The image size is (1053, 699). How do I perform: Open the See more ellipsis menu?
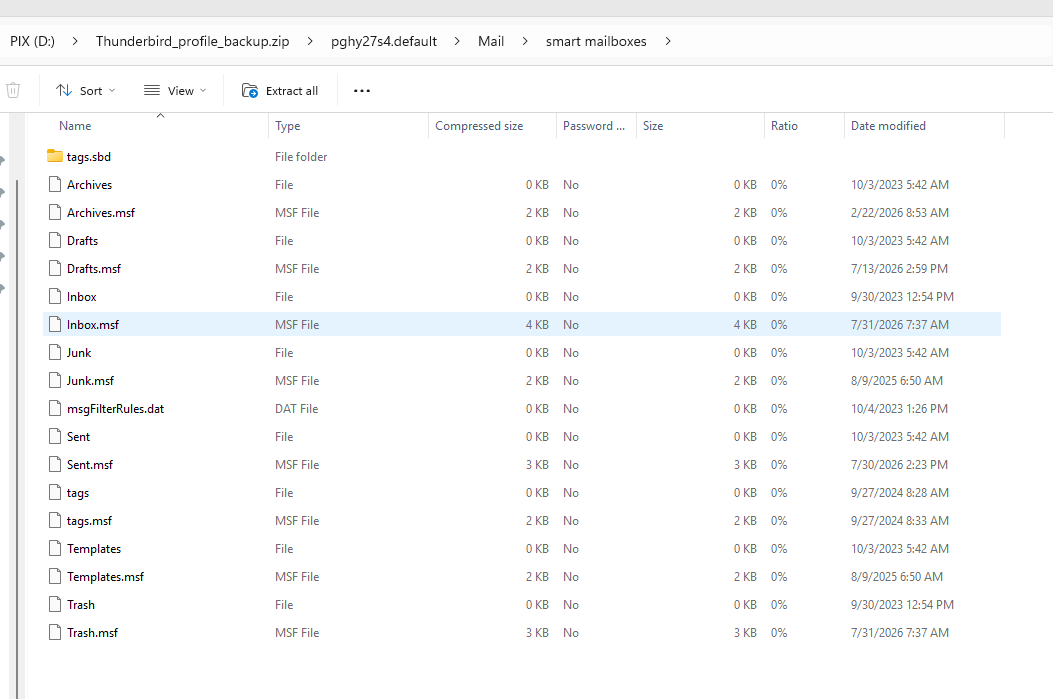[362, 91]
